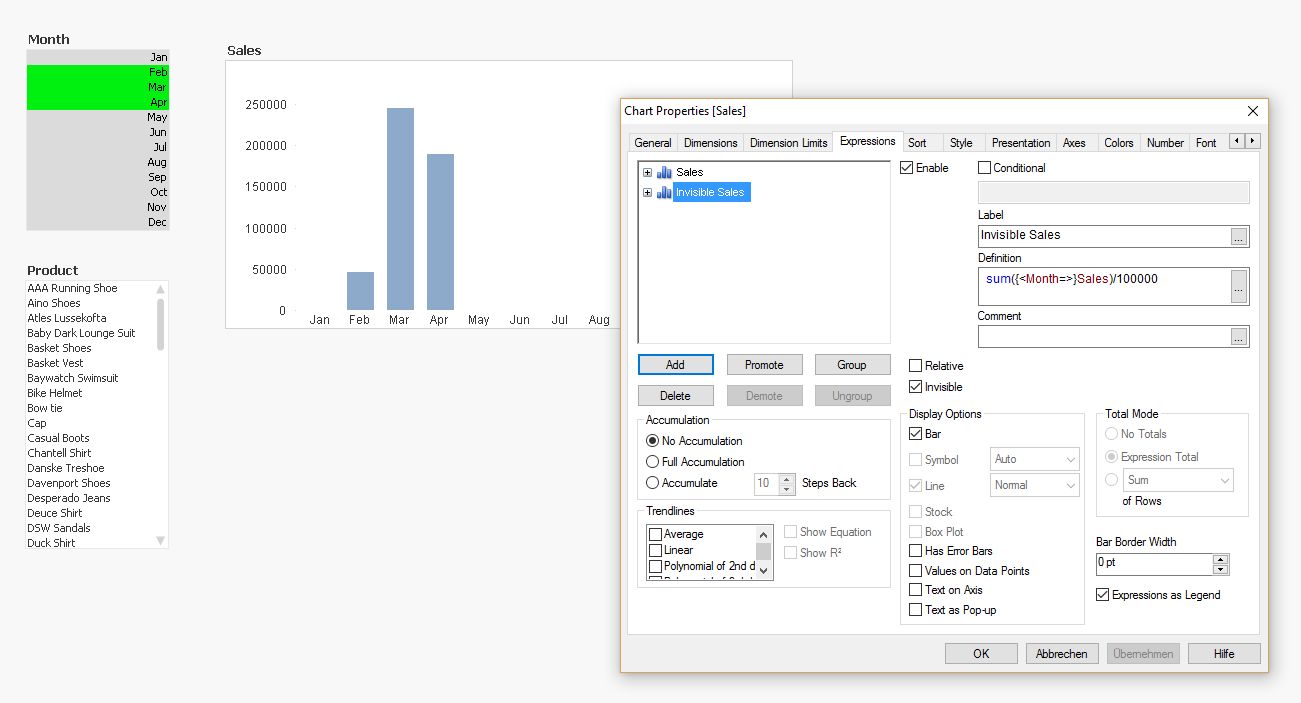Open the Colors tab
The height and width of the screenshot is (703, 1301).
pos(1119,143)
